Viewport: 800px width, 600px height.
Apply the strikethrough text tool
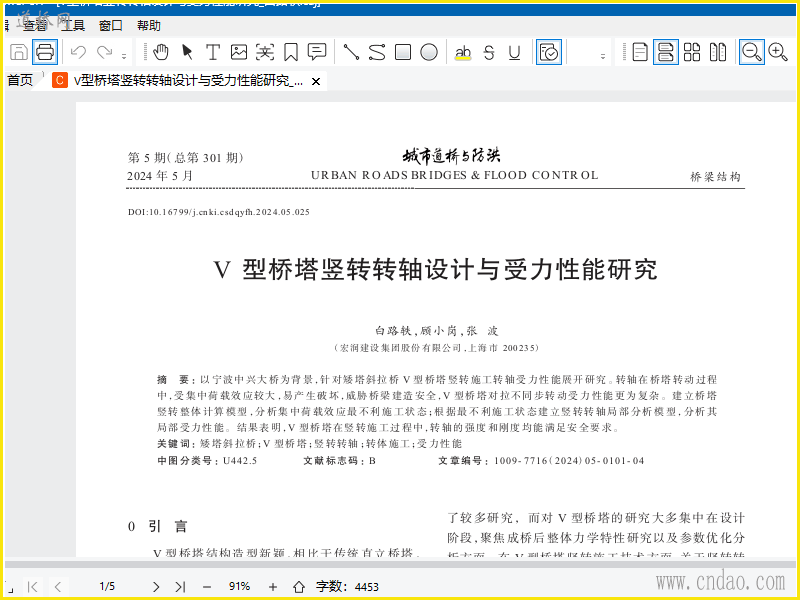click(489, 52)
